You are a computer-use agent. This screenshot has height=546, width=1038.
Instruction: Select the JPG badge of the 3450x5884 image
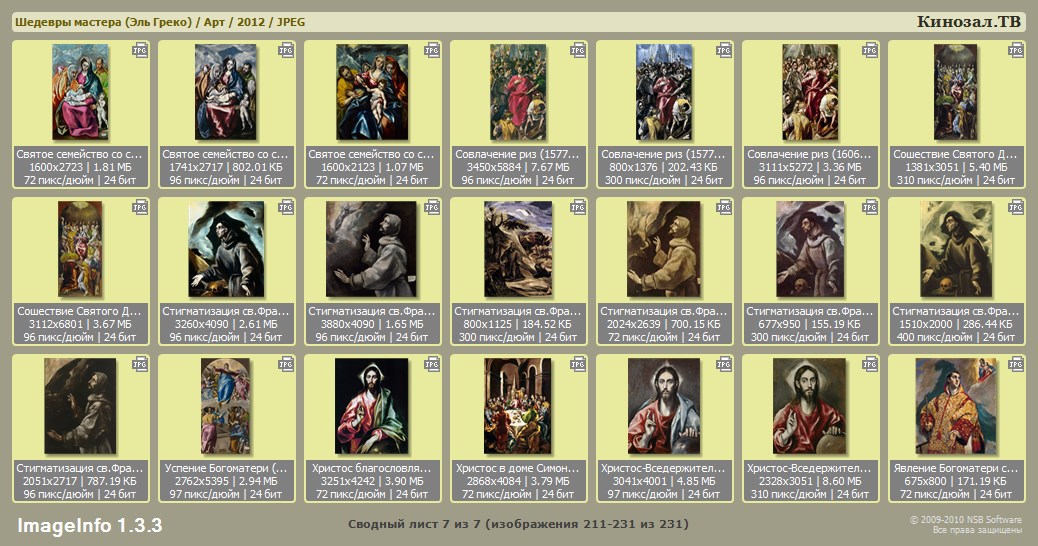pos(578,51)
